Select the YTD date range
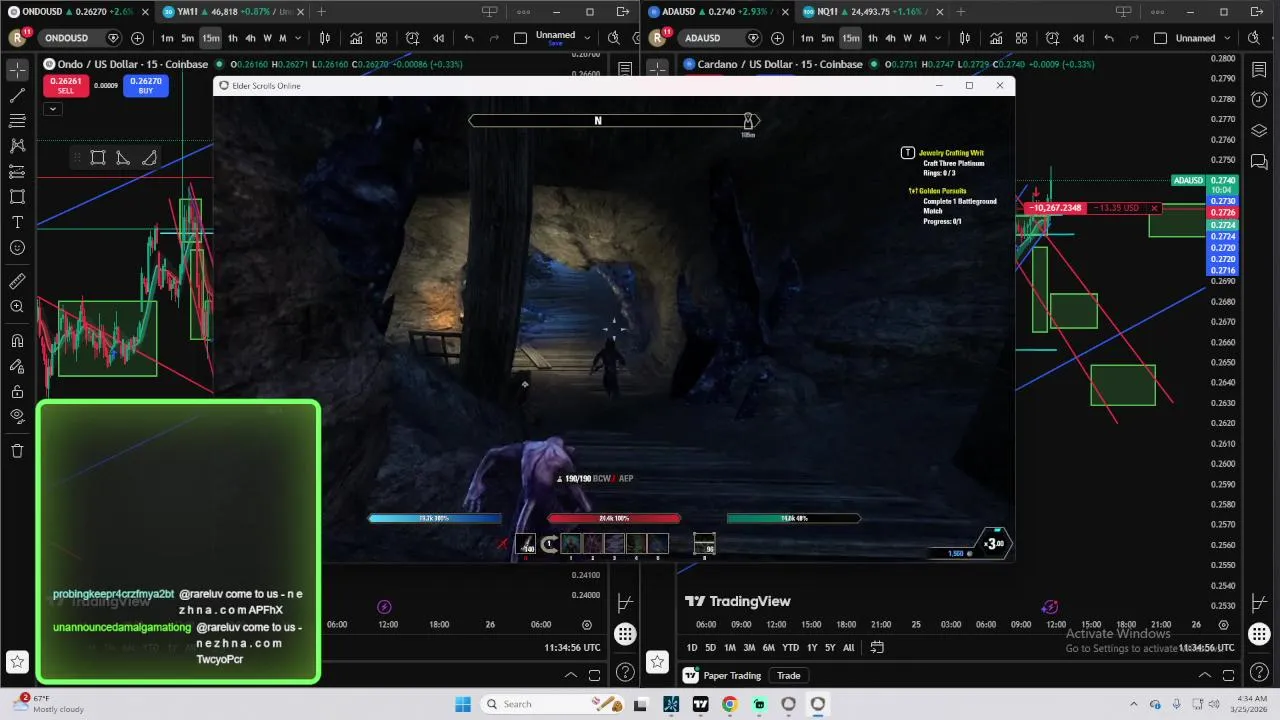Viewport: 1280px width, 720px height. [x=790, y=647]
